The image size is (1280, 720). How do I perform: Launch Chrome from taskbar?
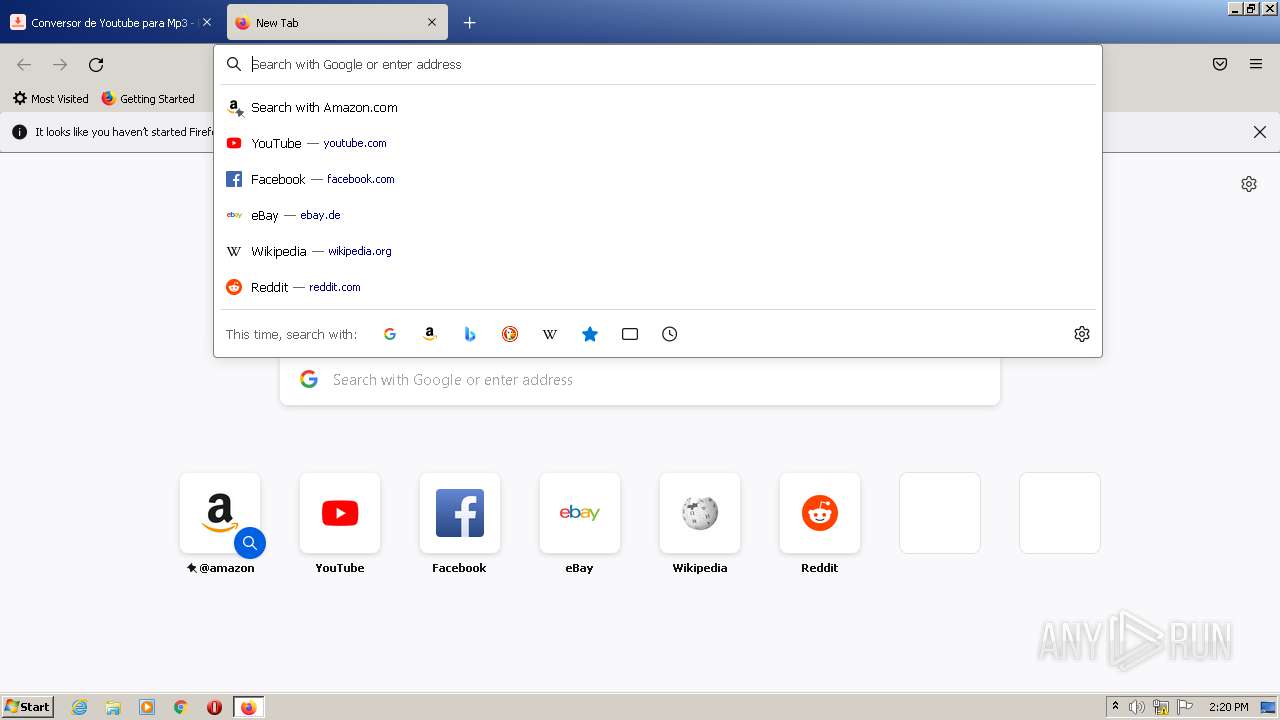tap(181, 707)
